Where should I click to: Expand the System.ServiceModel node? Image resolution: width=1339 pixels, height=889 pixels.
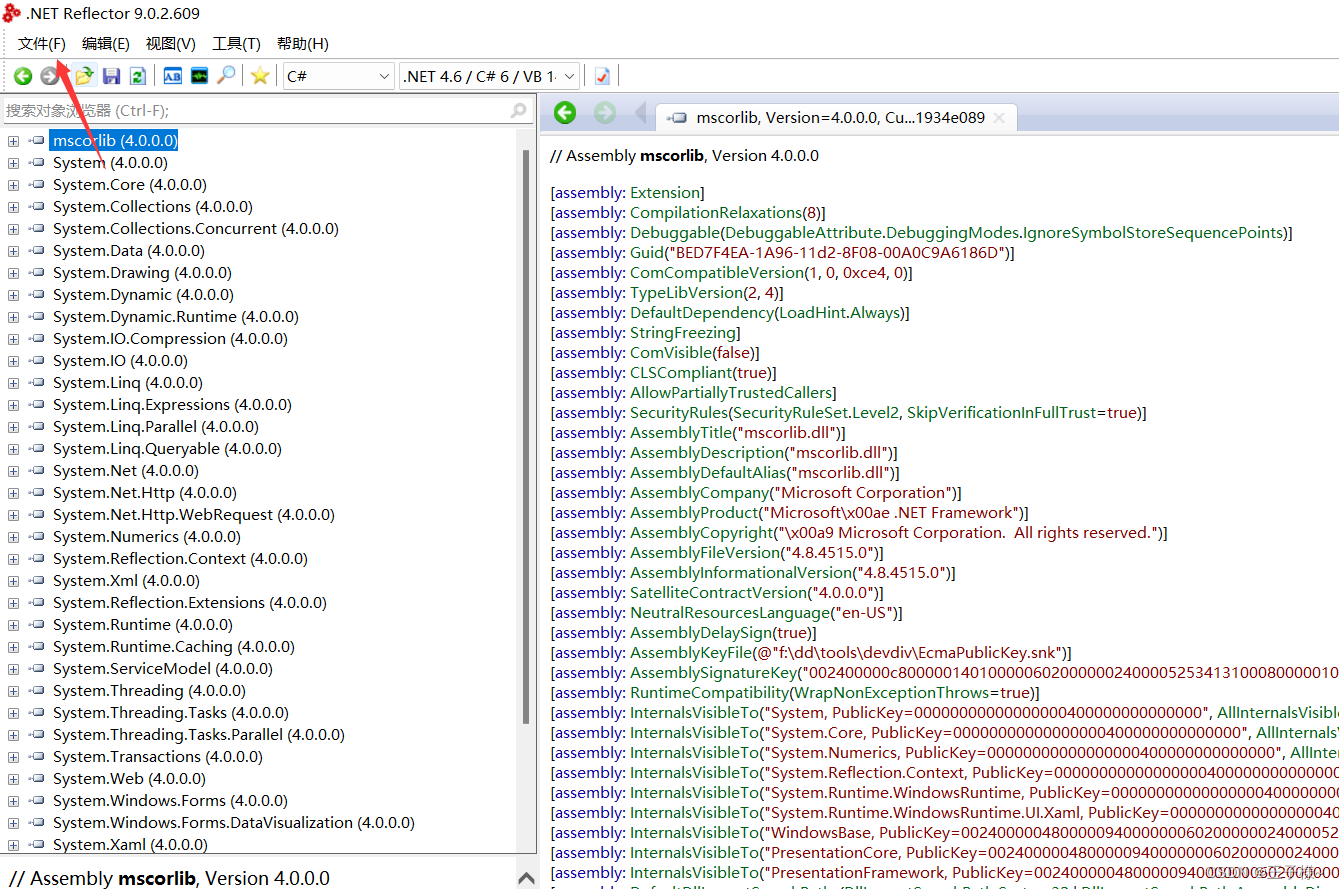click(13, 669)
